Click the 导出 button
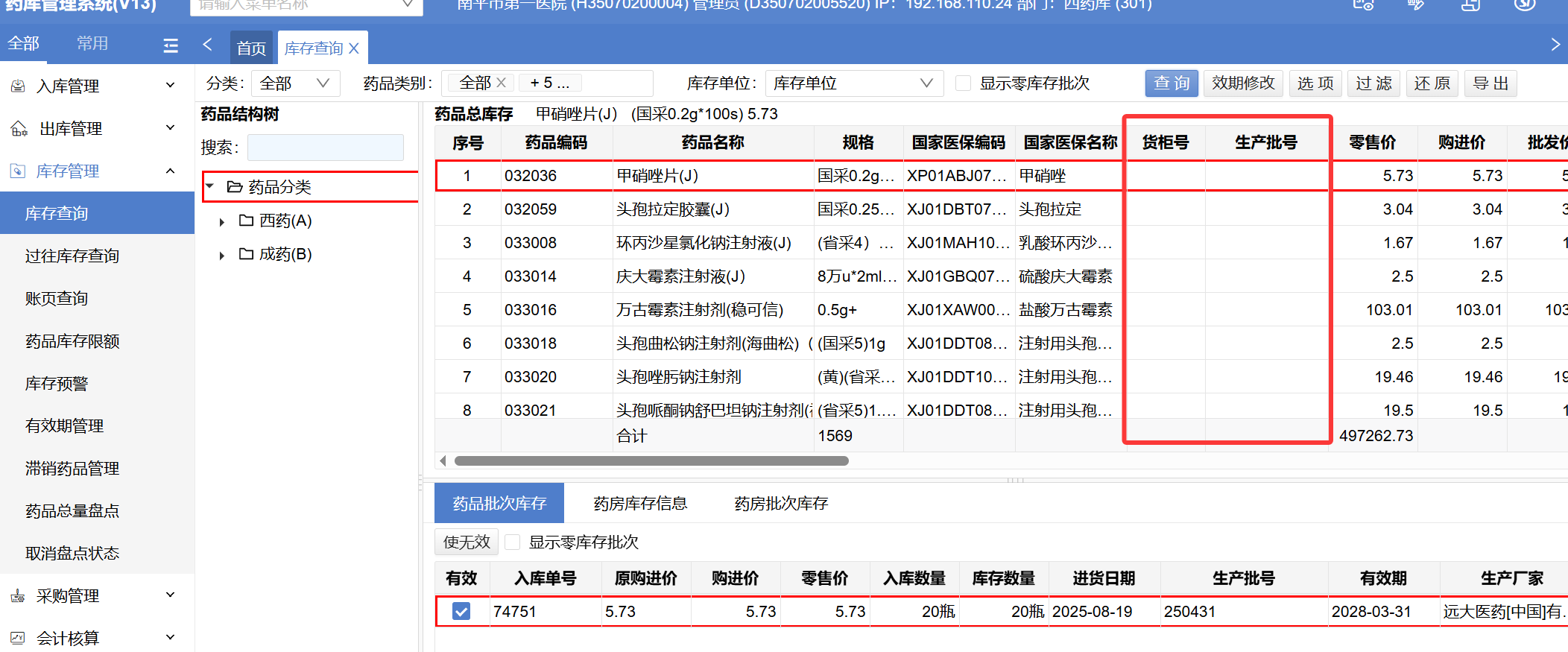The width and height of the screenshot is (1568, 652). [1490, 83]
